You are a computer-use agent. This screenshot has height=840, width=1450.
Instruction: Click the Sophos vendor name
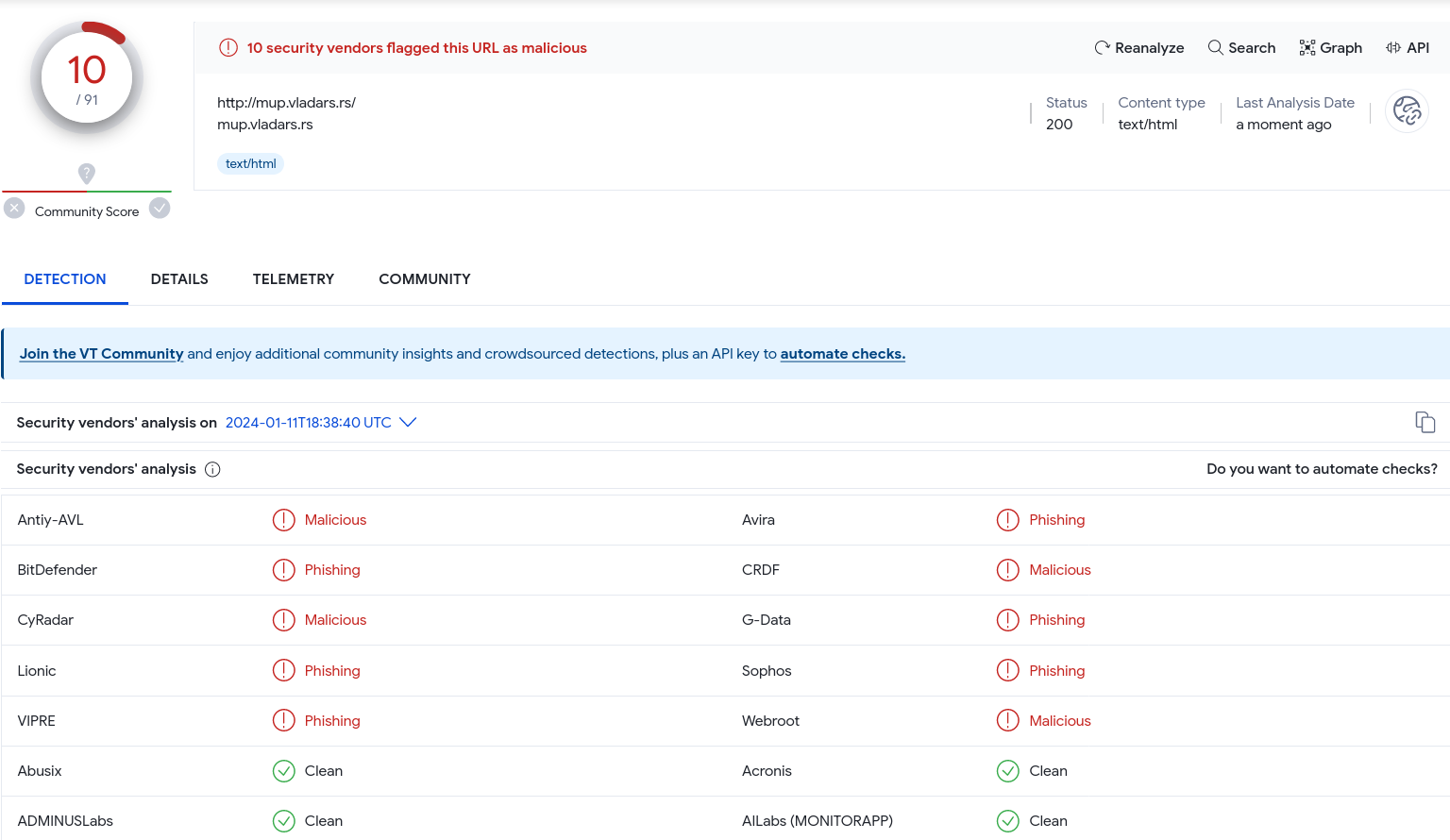coord(767,671)
